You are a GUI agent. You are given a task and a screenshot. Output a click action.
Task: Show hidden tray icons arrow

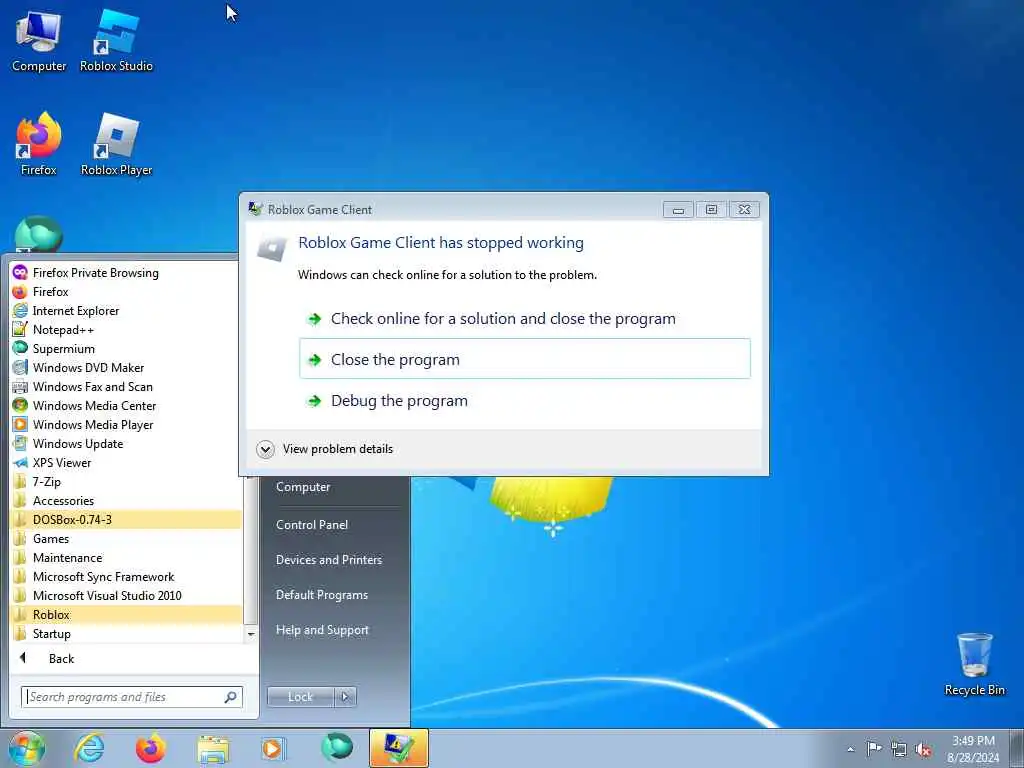850,749
